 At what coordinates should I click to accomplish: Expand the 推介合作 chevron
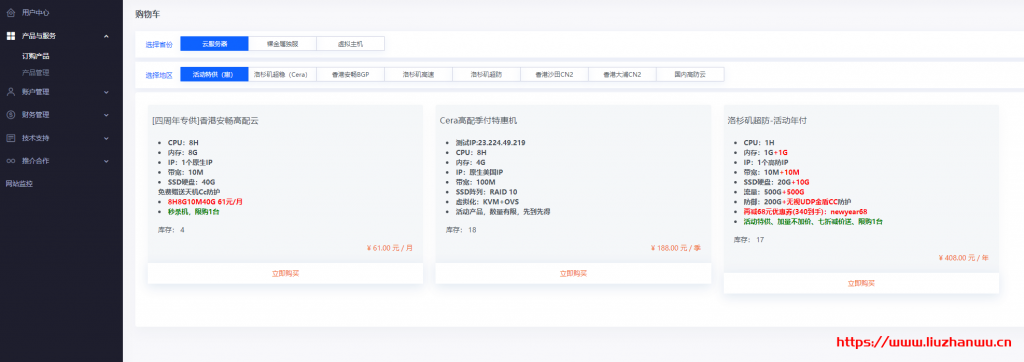point(106,161)
